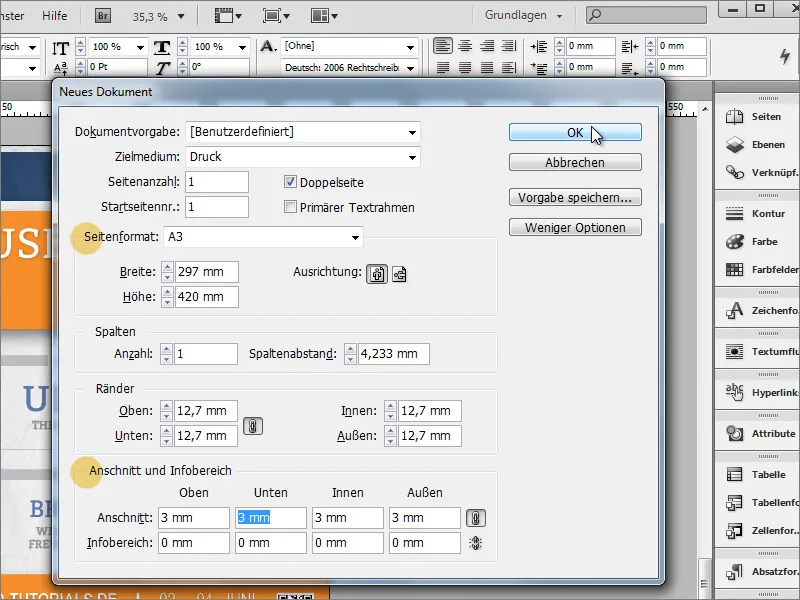Align paragraph left in control bar

[443, 46]
